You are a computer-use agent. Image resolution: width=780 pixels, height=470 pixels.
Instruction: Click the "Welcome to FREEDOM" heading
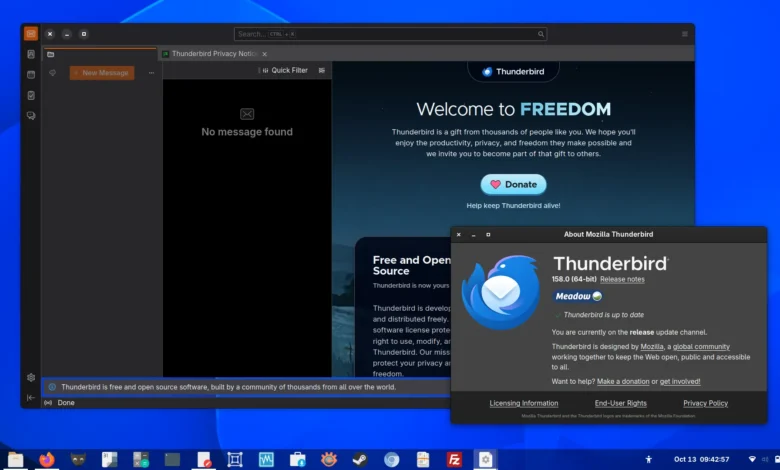tap(513, 109)
